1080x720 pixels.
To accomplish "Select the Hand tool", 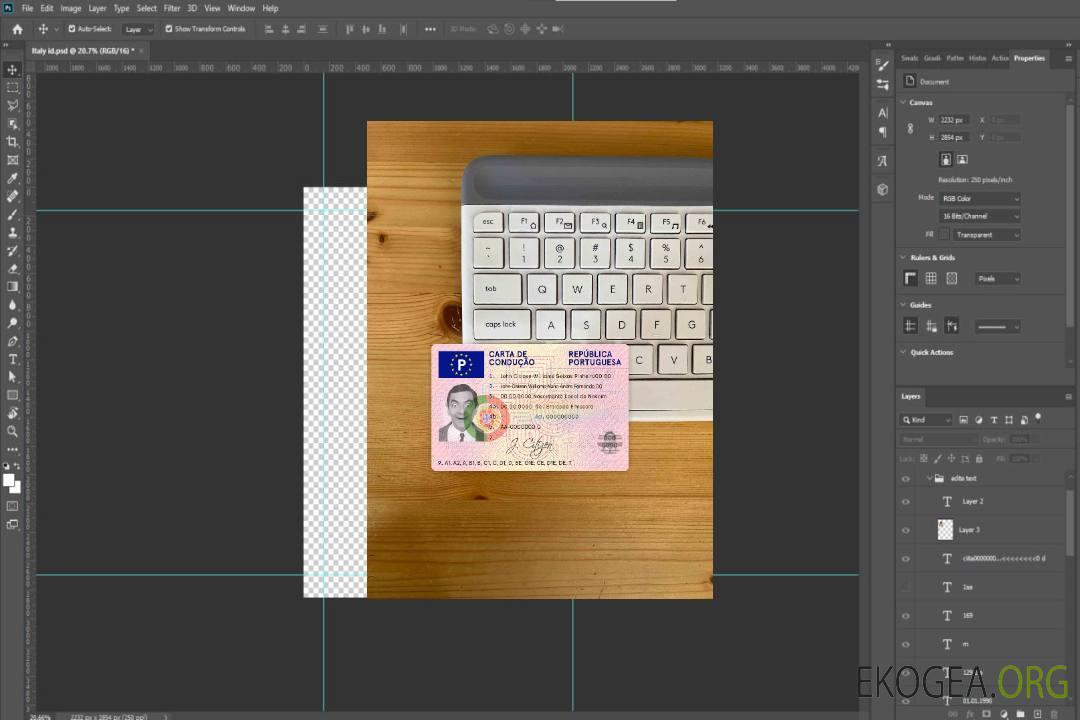I will [12, 413].
